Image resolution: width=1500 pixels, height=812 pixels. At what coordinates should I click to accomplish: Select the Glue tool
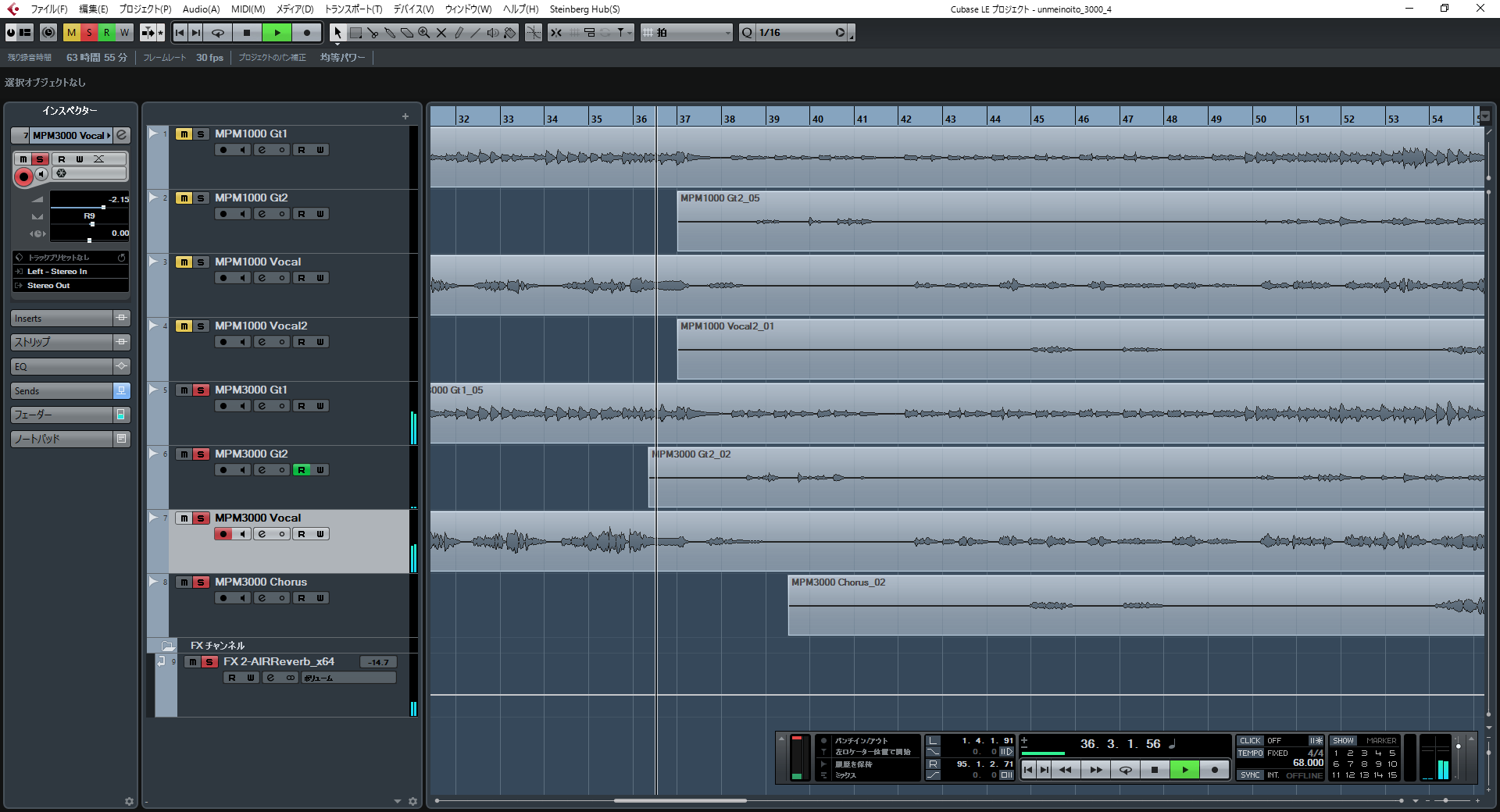(x=390, y=33)
